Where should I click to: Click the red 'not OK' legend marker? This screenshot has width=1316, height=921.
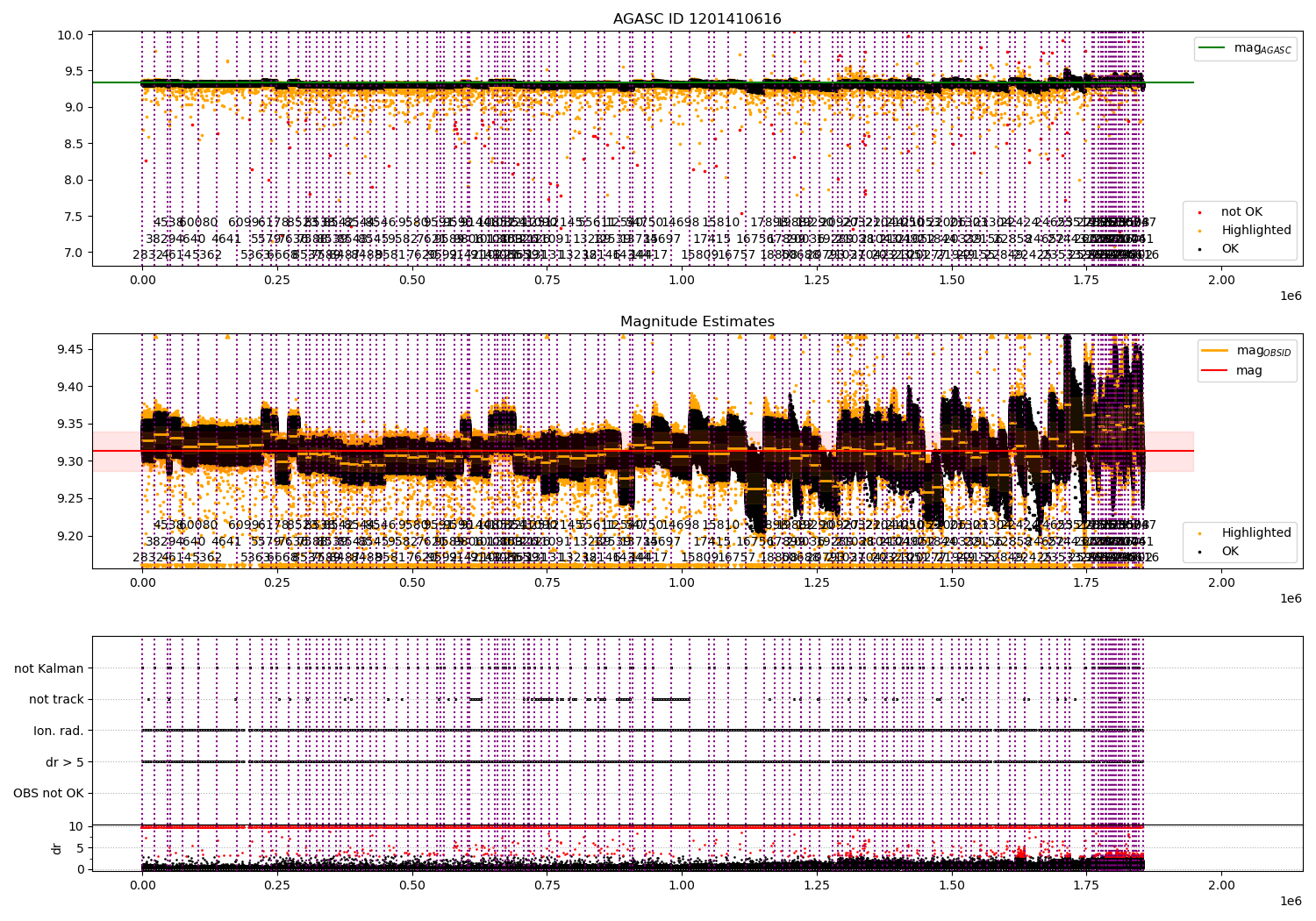(x=1200, y=212)
